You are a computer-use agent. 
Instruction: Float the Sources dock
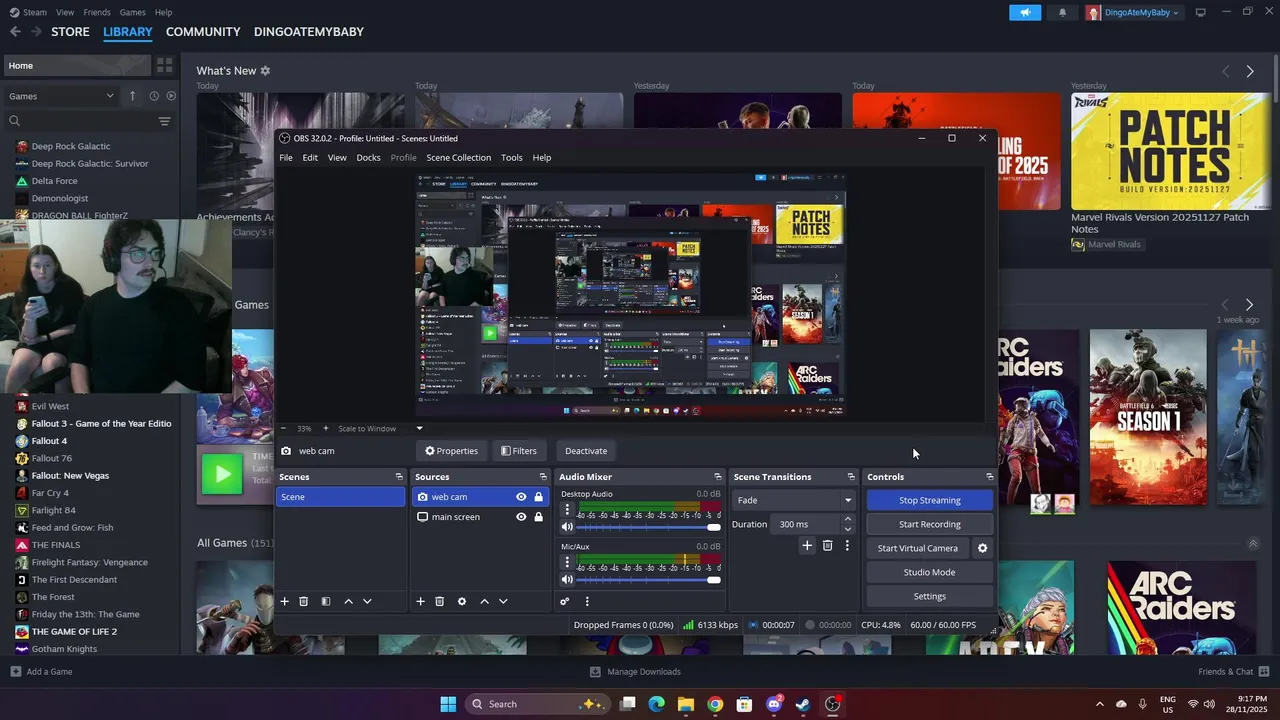543,477
